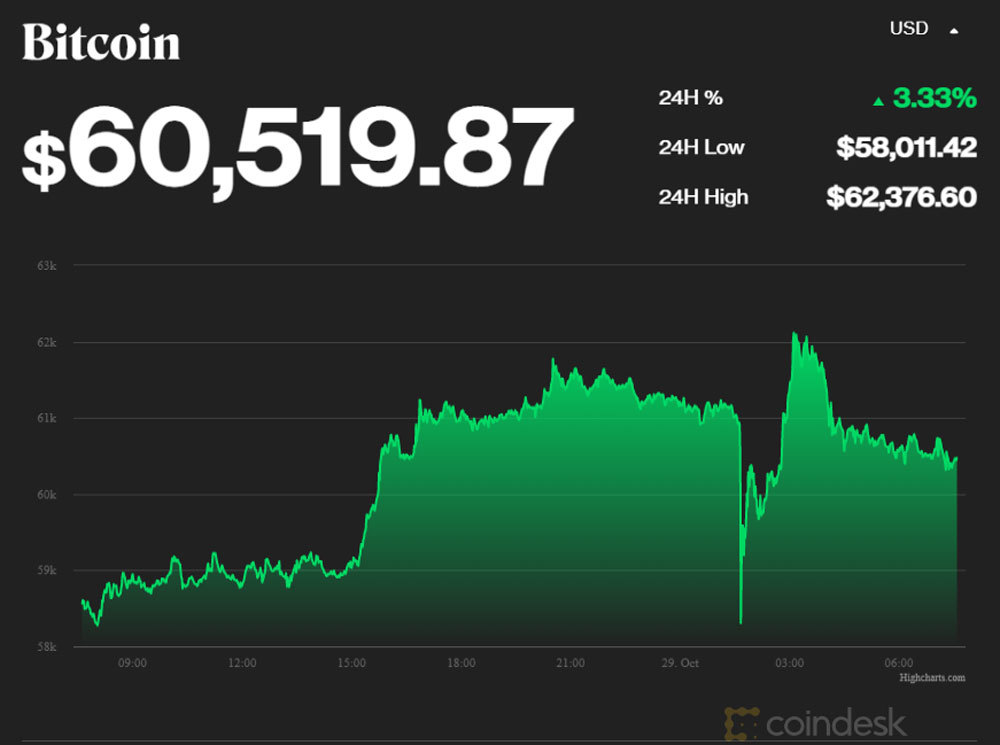Click the 21:00 time axis label
Screen dimensions: 1000x745
(x=571, y=662)
